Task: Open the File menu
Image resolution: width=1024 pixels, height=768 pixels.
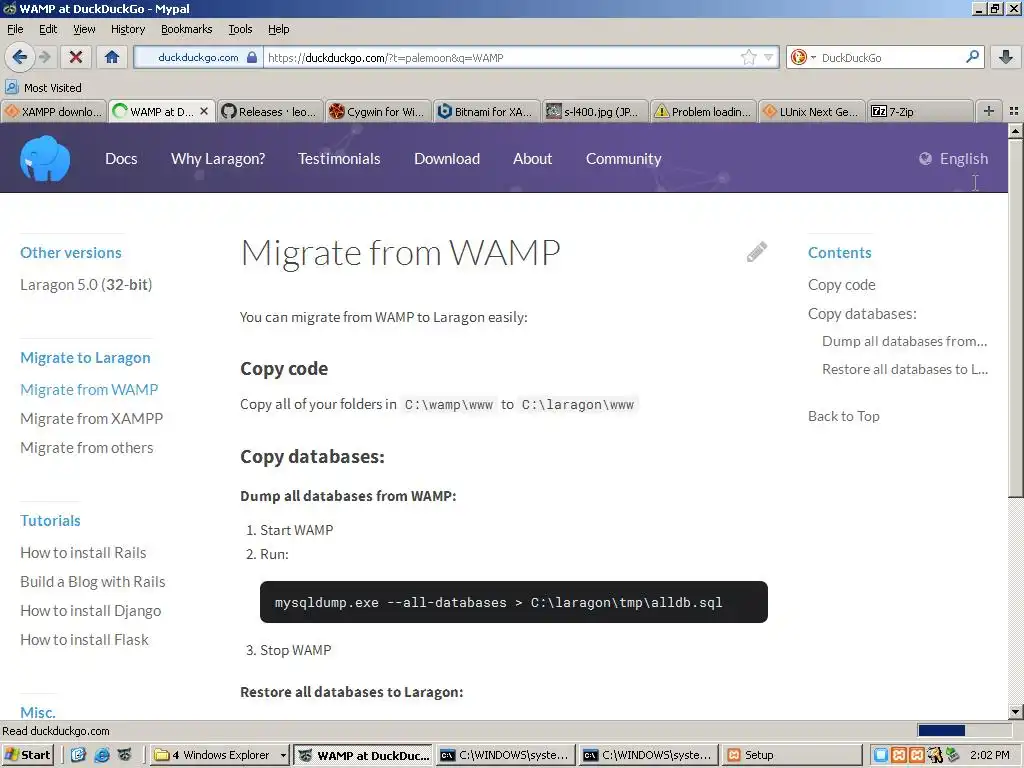Action: (x=15, y=29)
